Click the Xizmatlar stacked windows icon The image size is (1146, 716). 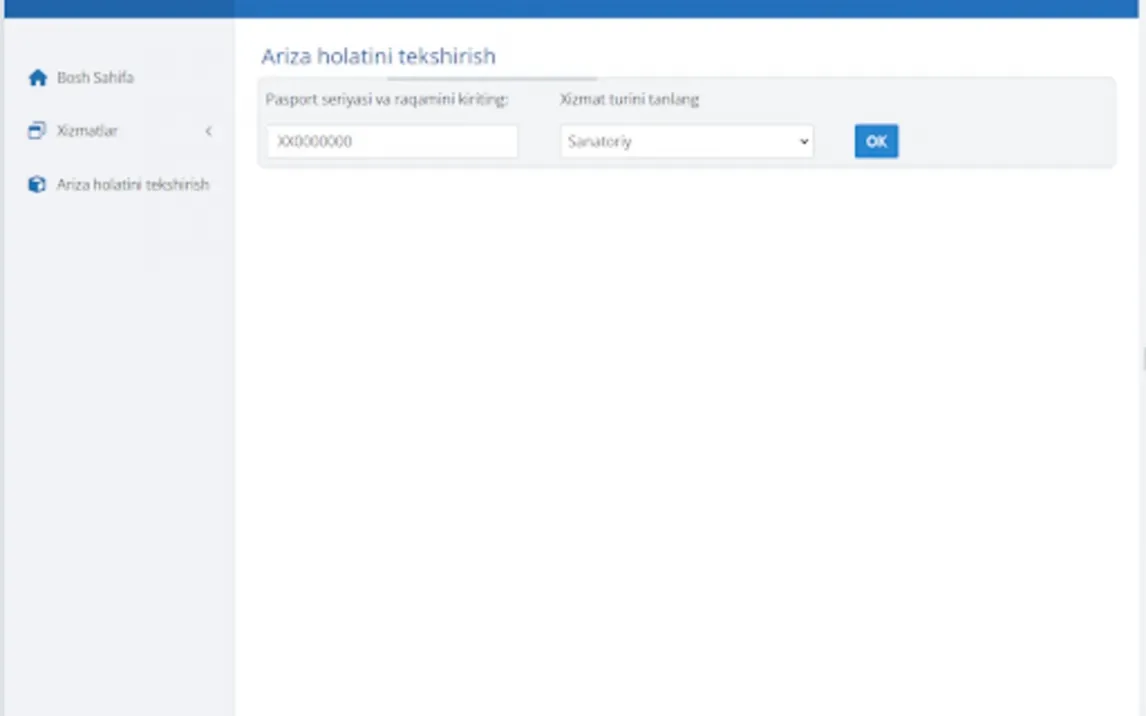point(37,131)
